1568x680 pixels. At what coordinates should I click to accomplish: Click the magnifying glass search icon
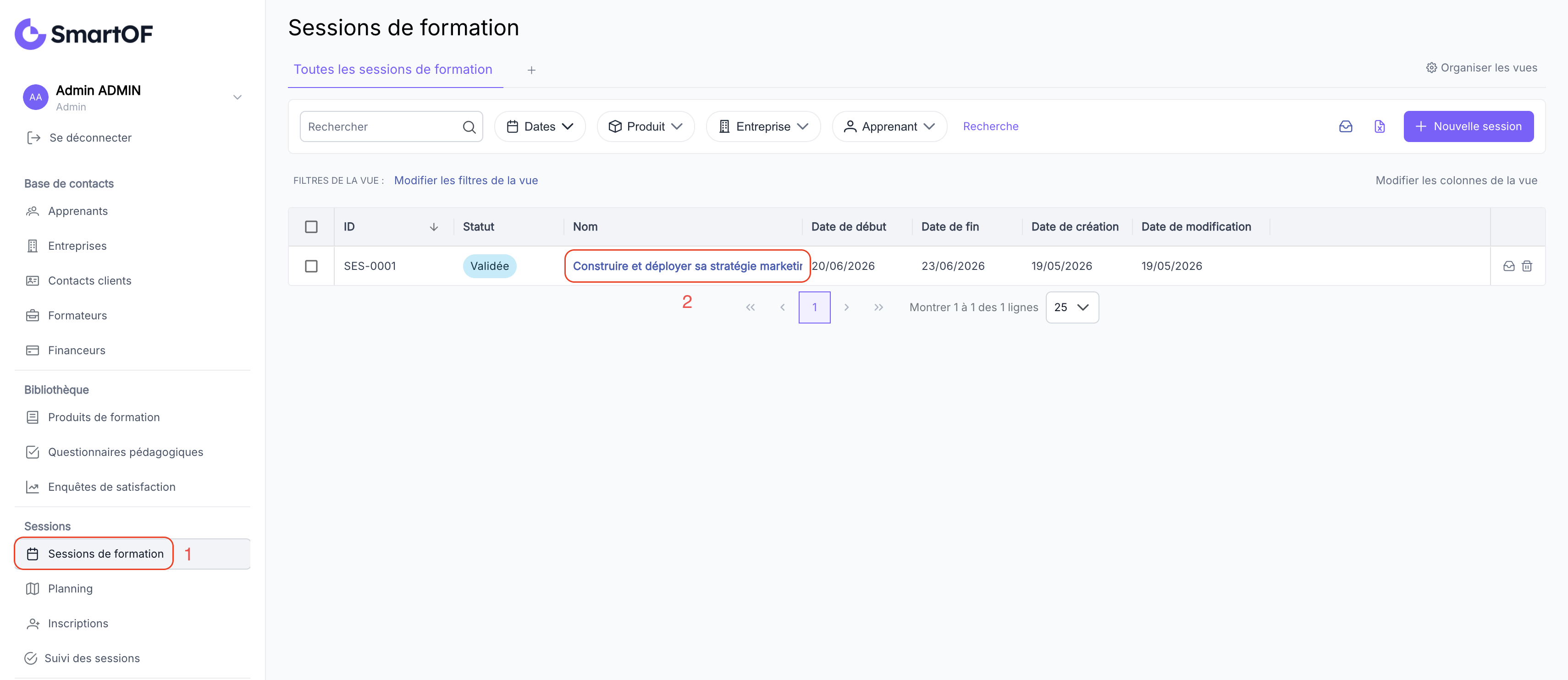(469, 126)
